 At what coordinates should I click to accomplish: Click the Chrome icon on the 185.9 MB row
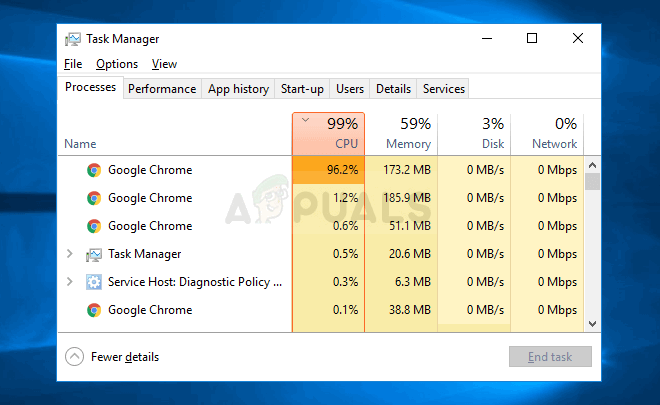[93, 198]
